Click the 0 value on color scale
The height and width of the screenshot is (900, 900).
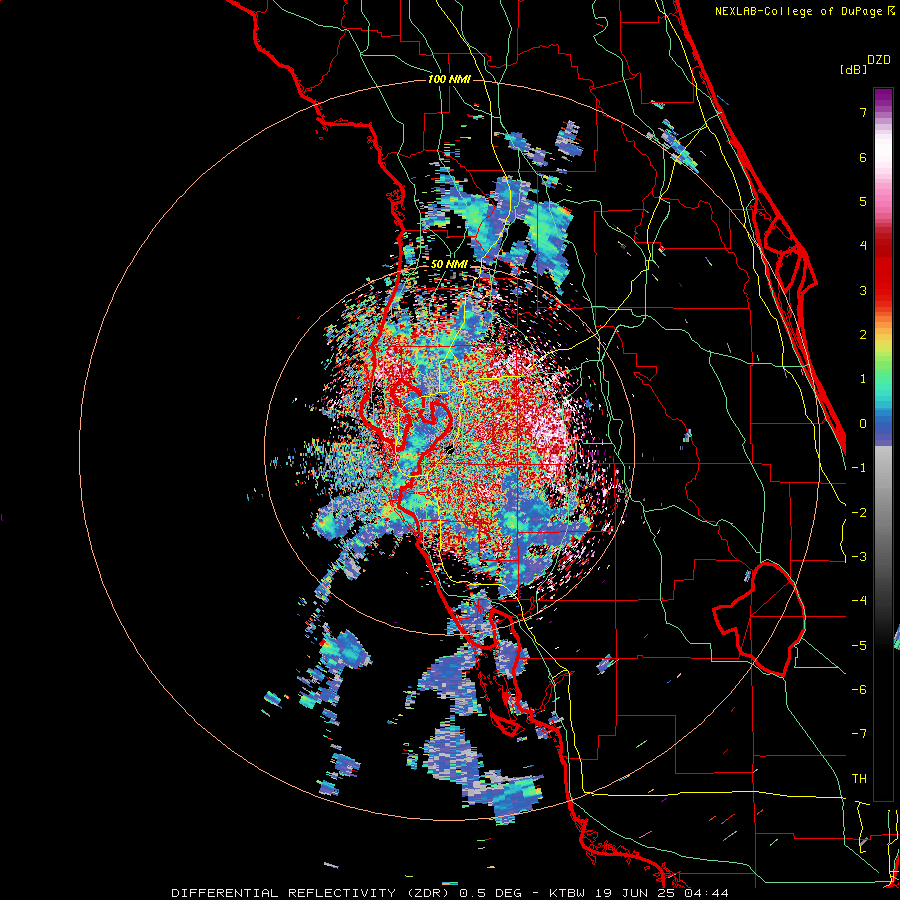click(x=863, y=424)
